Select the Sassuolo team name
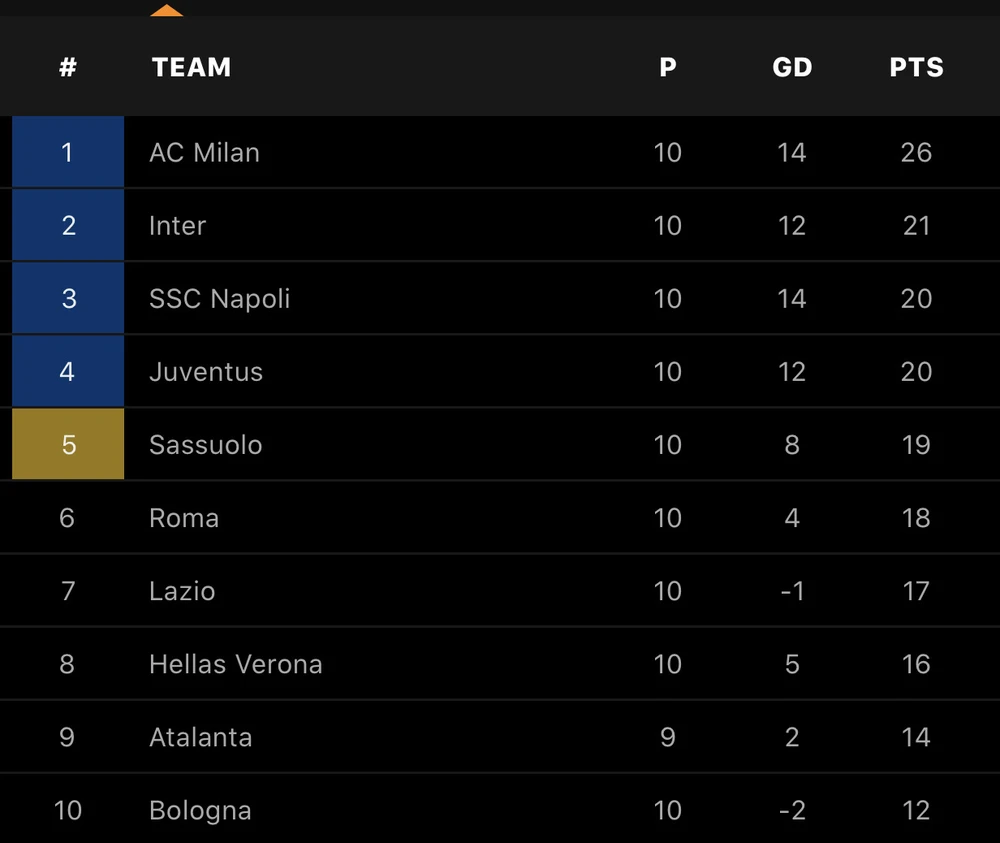 pyautogui.click(x=205, y=444)
